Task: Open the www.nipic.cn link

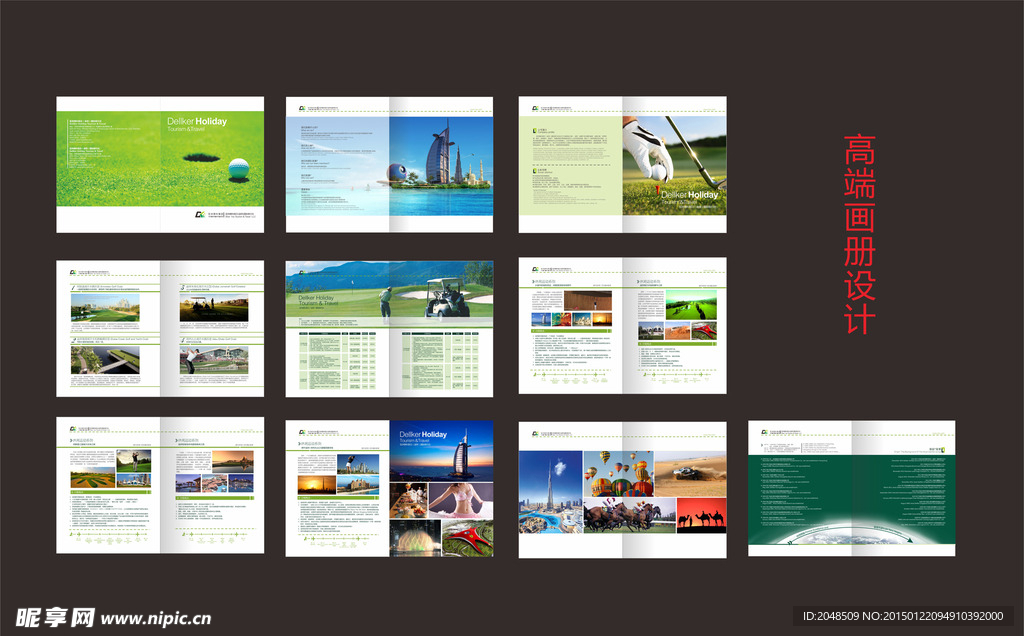Action: click(x=156, y=619)
